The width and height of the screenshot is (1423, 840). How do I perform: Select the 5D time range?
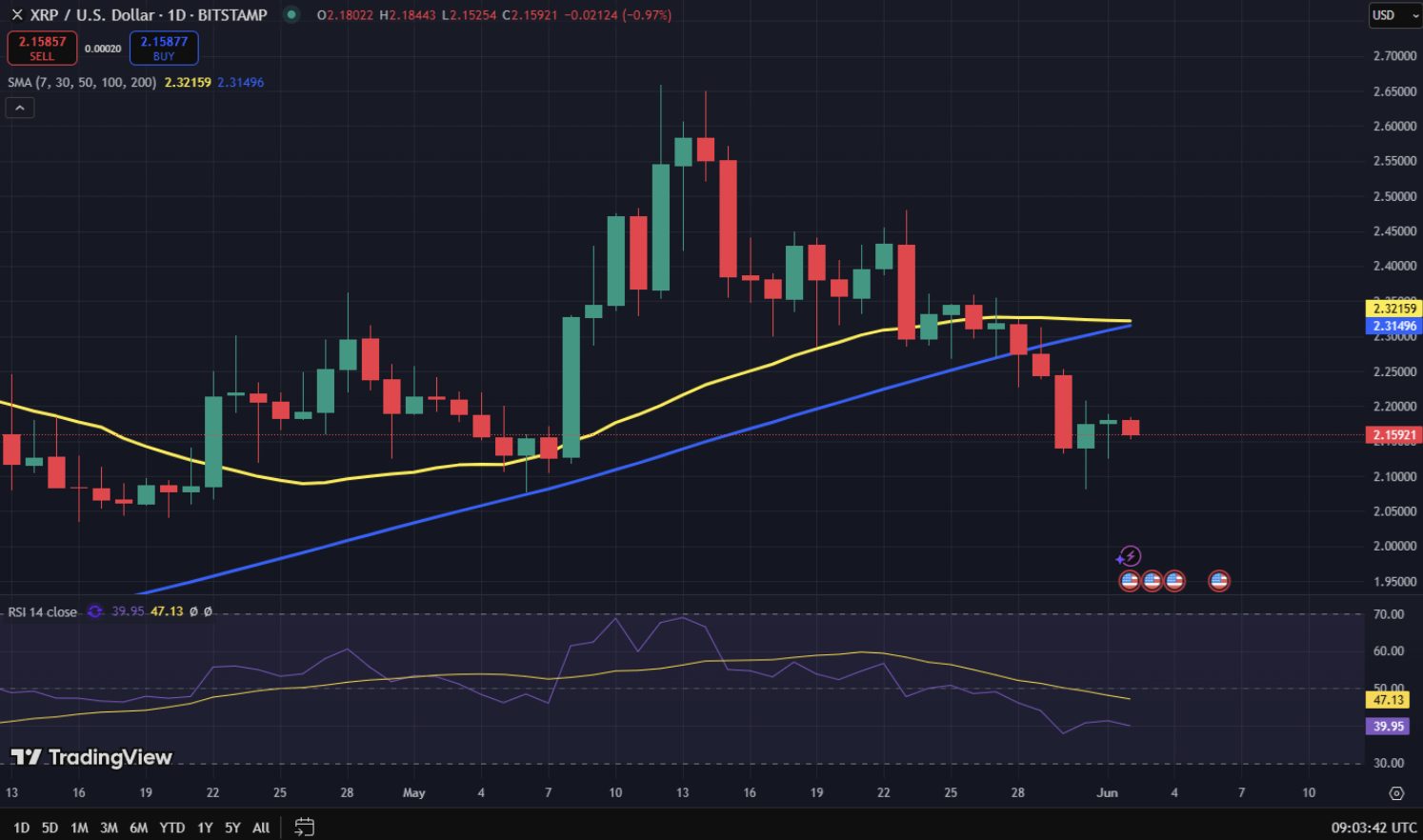50,828
